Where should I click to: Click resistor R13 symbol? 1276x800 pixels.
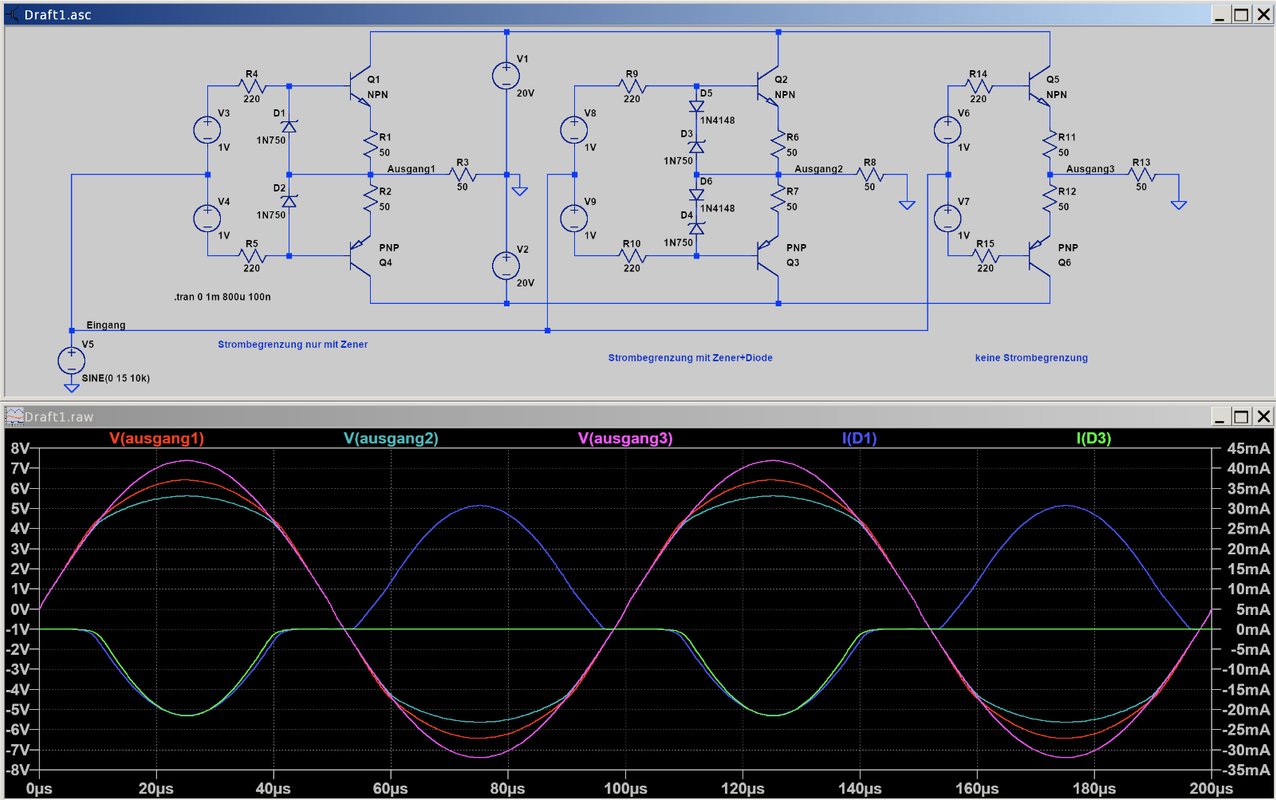click(x=1140, y=174)
